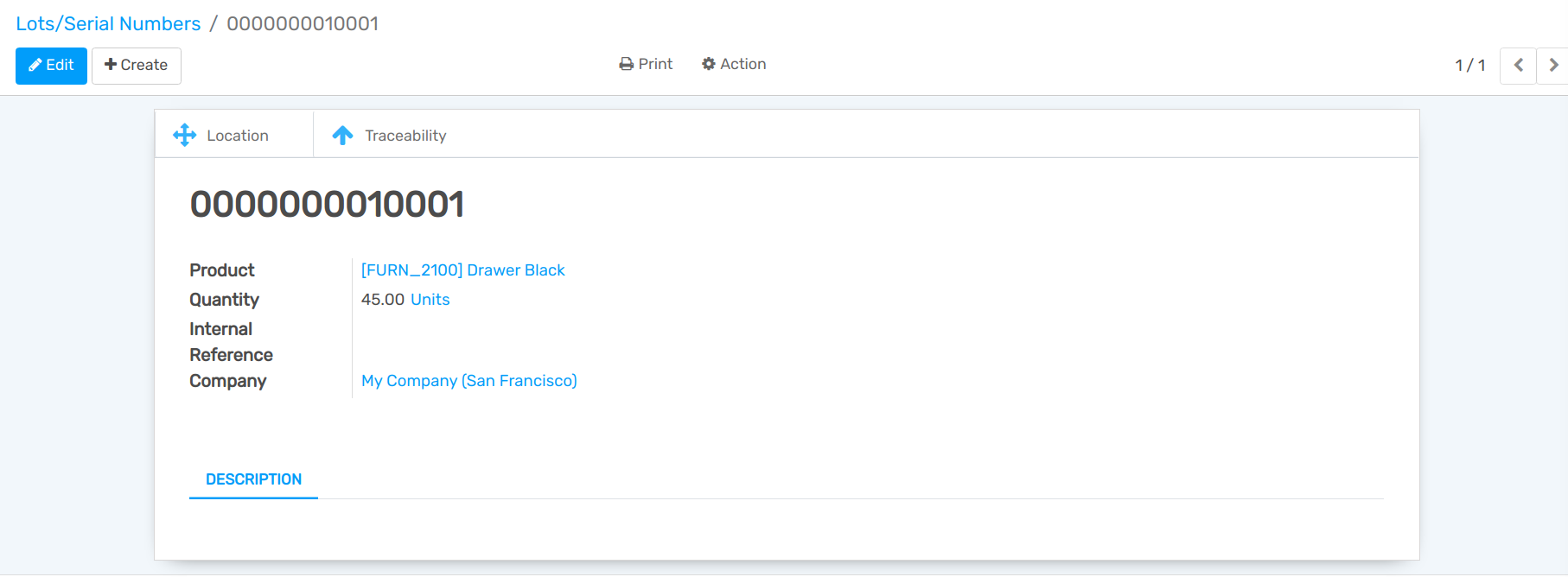
Task: Open My Company (San Francisco) link
Action: [x=468, y=381]
